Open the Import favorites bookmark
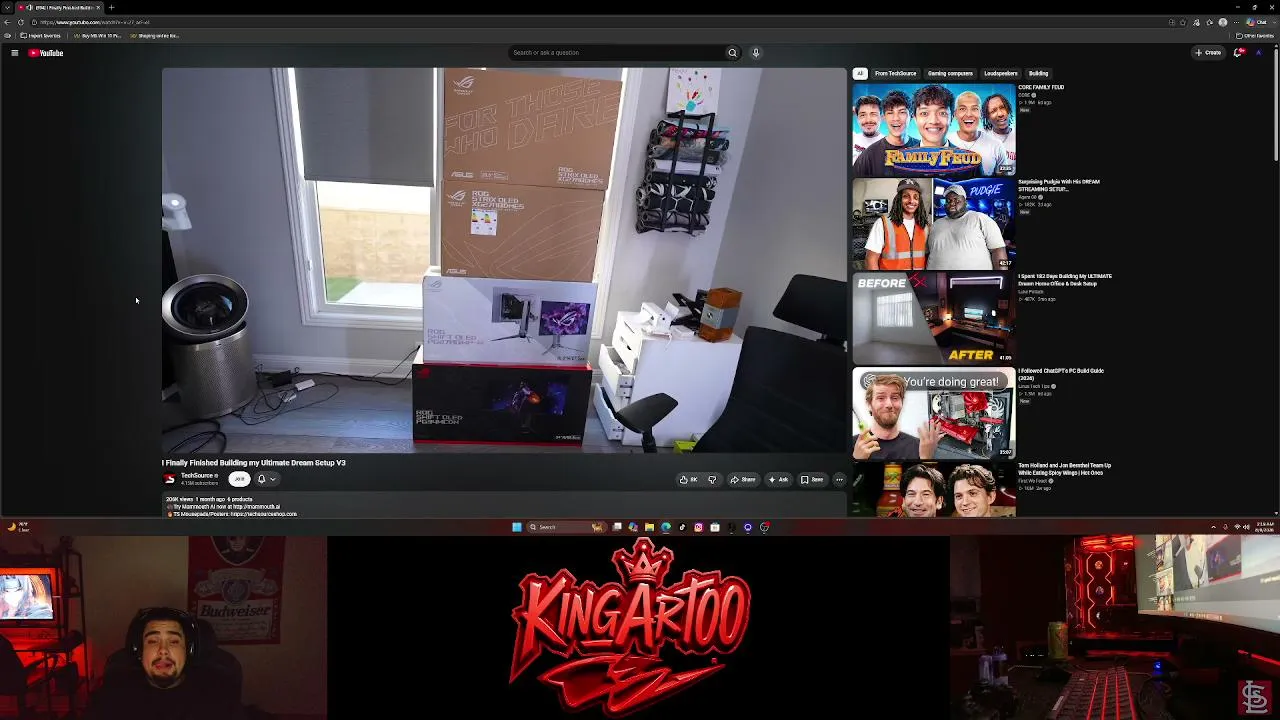The width and height of the screenshot is (1280, 720). (x=40, y=36)
